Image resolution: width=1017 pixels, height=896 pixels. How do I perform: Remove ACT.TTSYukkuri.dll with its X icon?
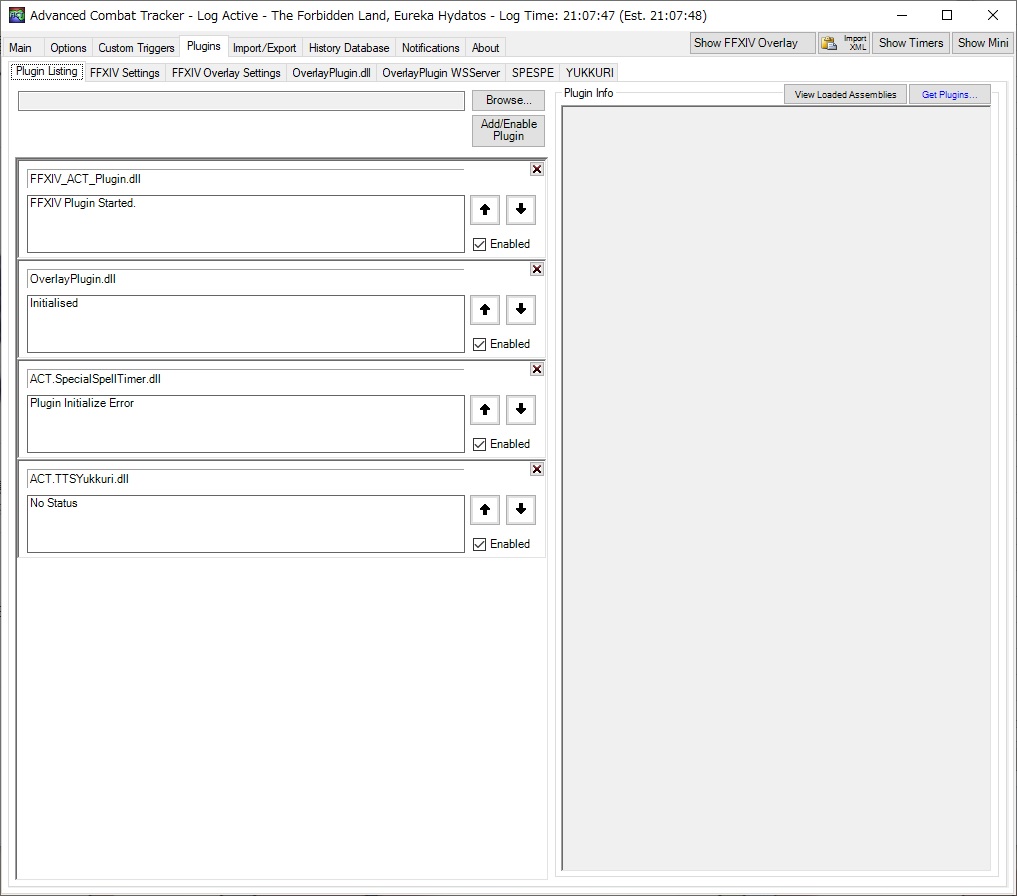[537, 469]
